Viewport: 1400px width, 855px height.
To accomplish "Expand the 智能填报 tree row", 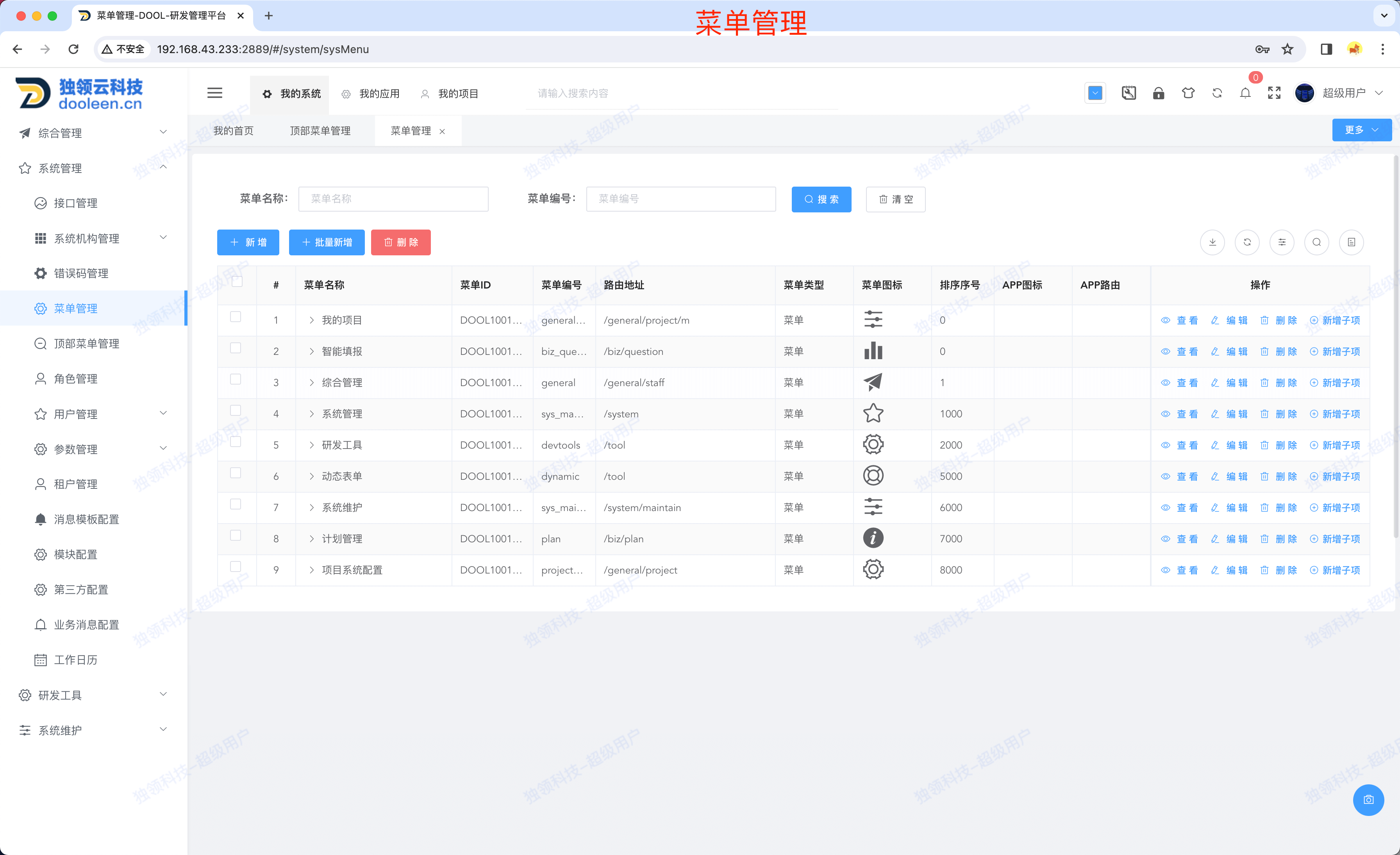I will (x=311, y=351).
